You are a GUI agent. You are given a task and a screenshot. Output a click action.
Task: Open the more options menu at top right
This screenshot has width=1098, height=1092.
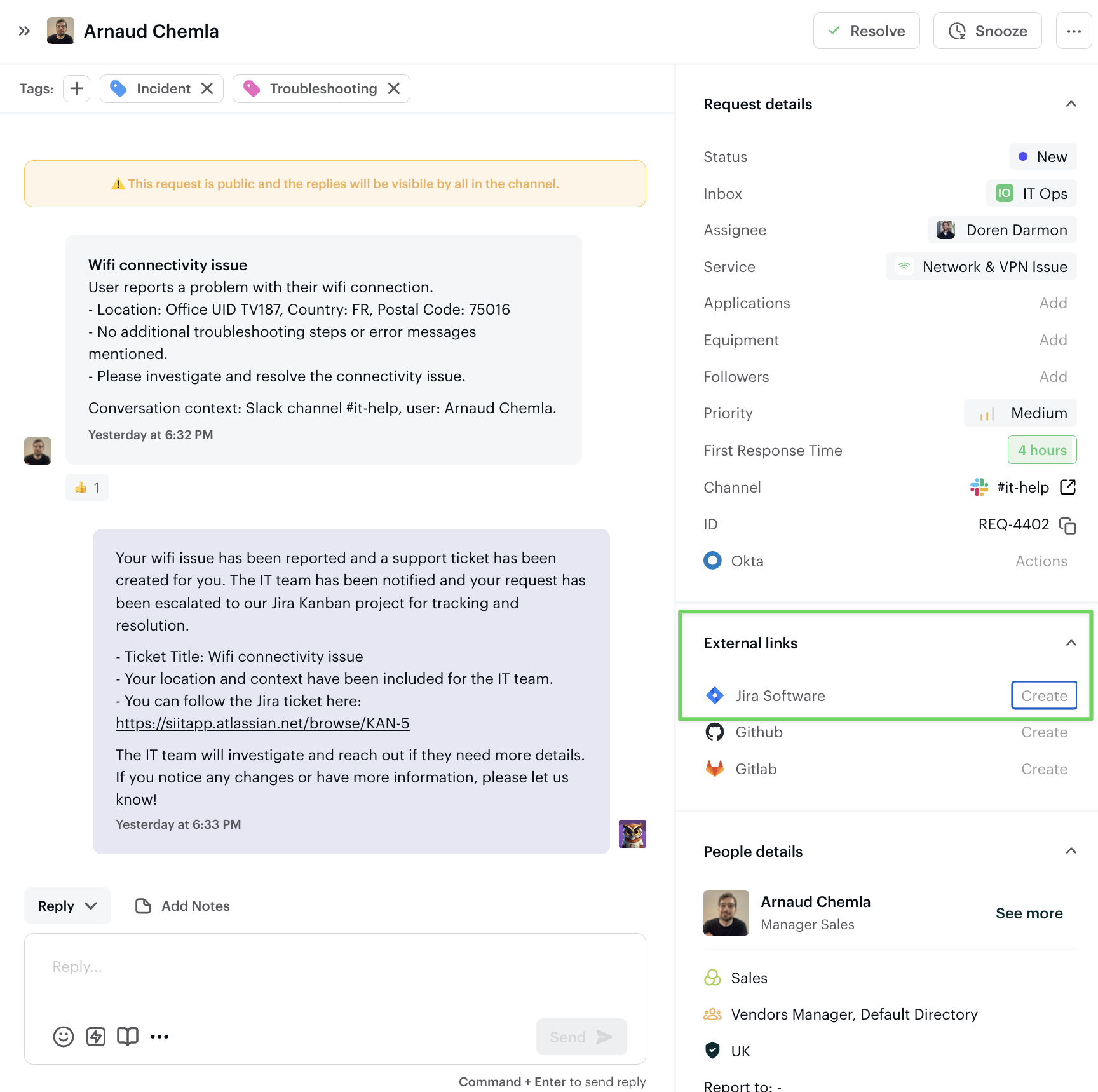tap(1074, 31)
